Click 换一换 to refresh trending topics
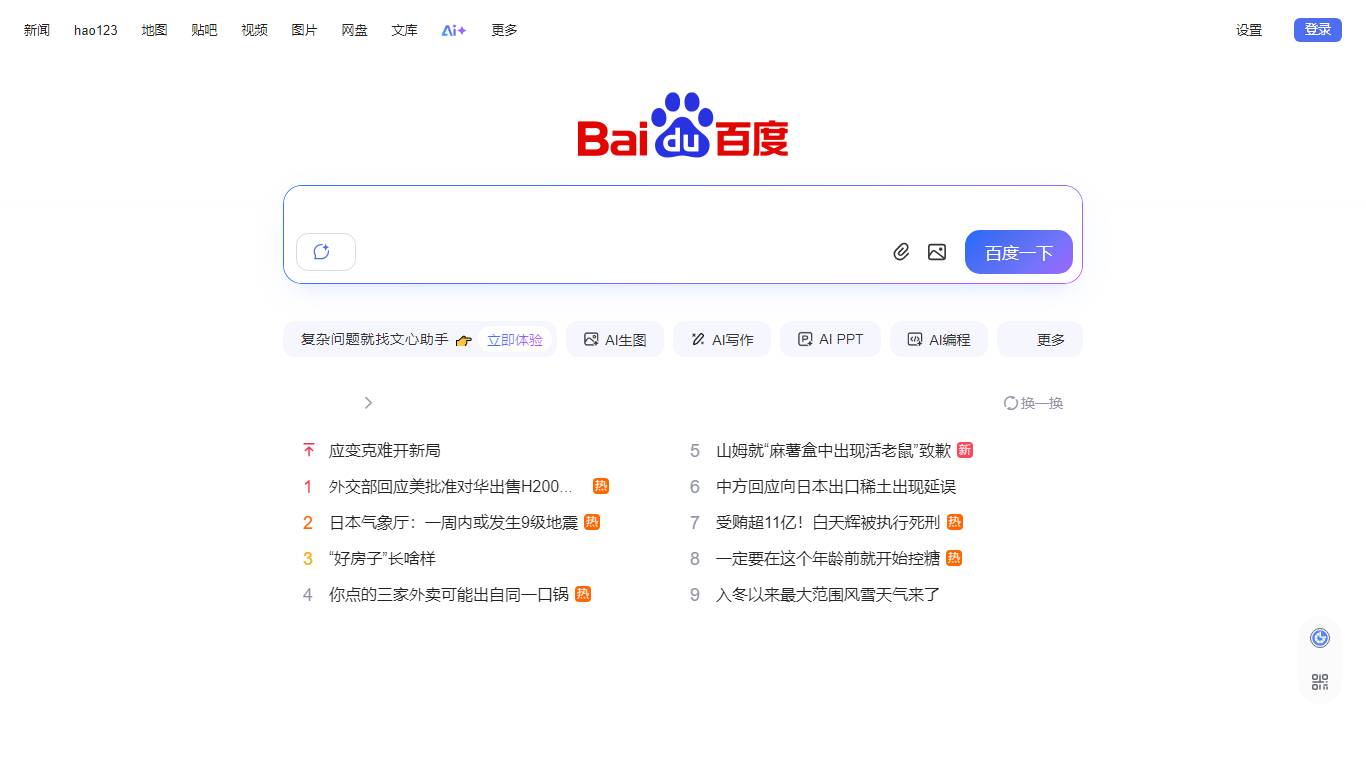The width and height of the screenshot is (1366, 768). pyautogui.click(x=1033, y=403)
